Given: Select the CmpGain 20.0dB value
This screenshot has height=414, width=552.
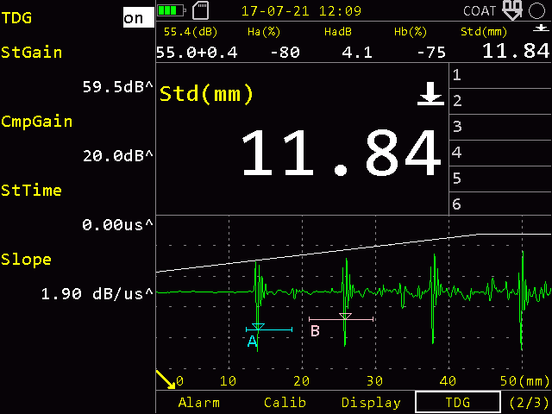Looking at the screenshot, I should tap(118, 156).
